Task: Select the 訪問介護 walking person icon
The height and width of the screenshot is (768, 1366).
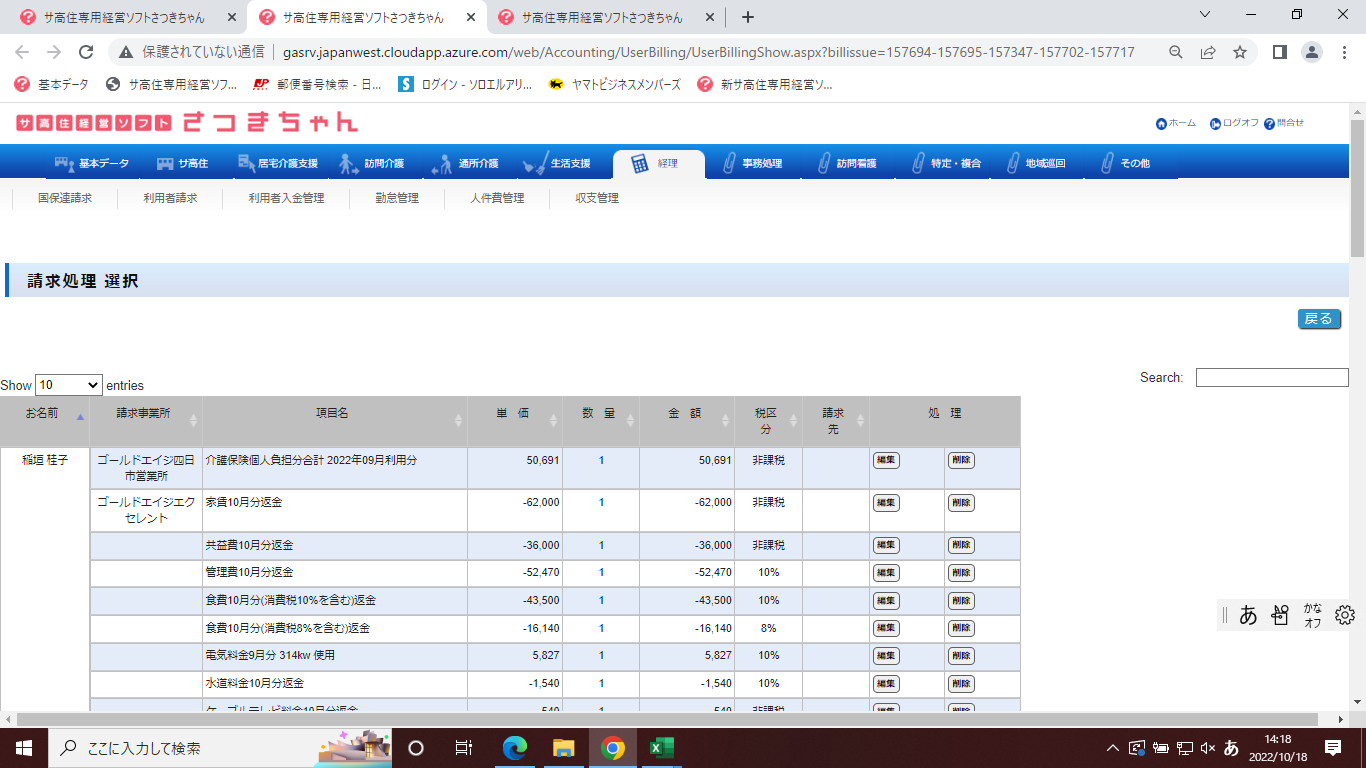Action: pos(348,163)
